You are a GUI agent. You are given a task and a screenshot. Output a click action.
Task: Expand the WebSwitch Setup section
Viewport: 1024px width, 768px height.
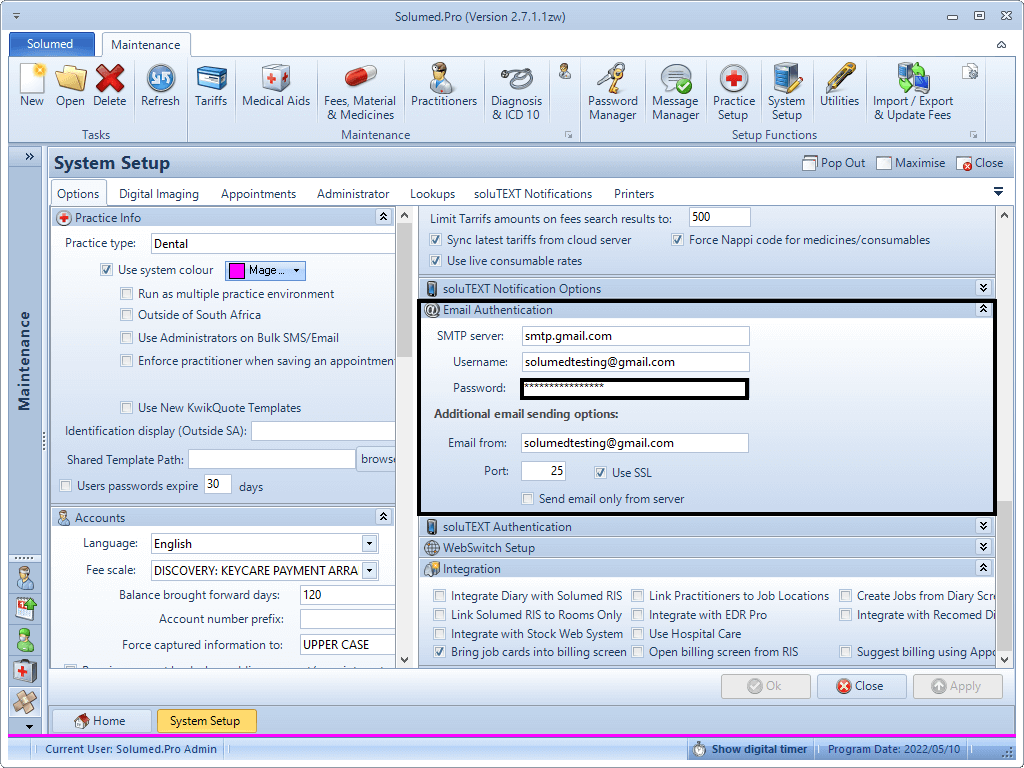click(x=983, y=548)
